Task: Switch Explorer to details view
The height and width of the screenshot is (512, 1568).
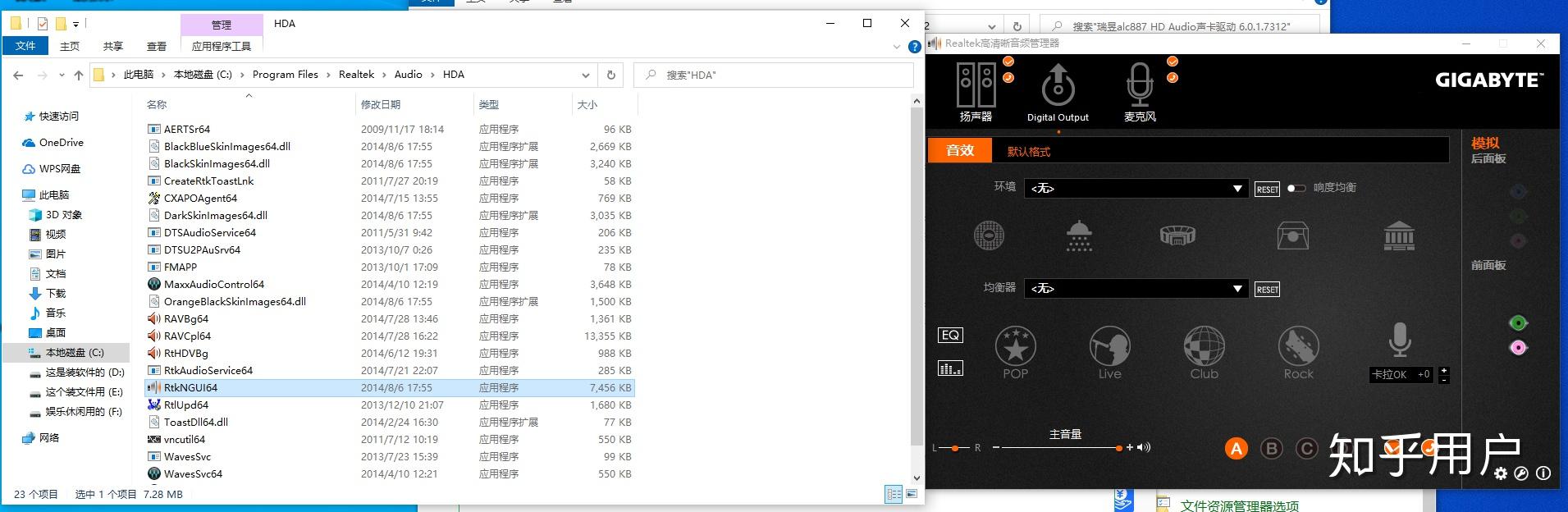Action: pos(894,494)
